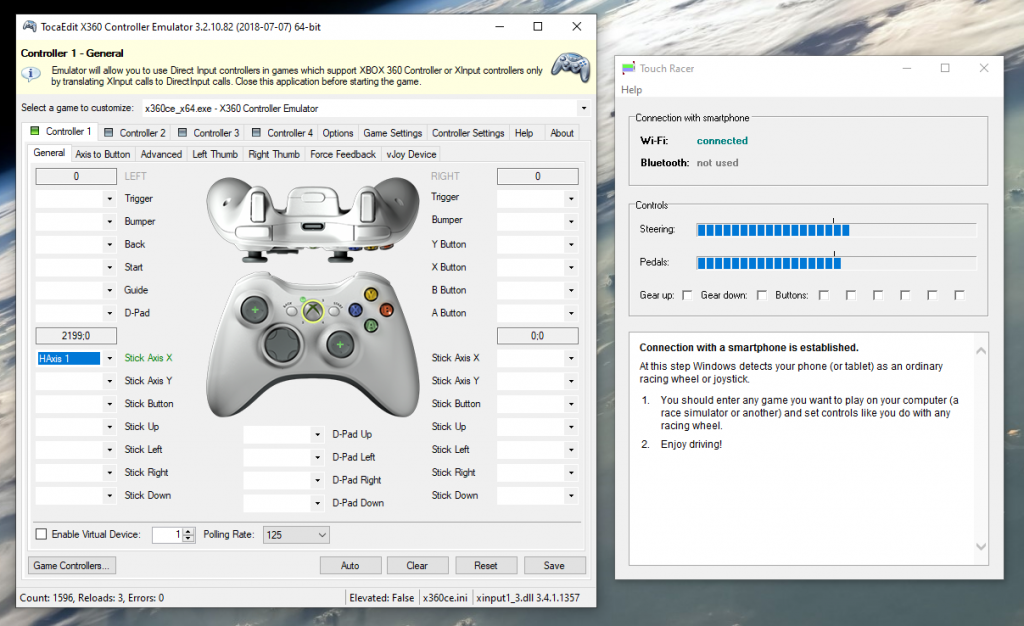1024x626 pixels.
Task: Click the virtual device number stepper
Action: tap(188, 535)
